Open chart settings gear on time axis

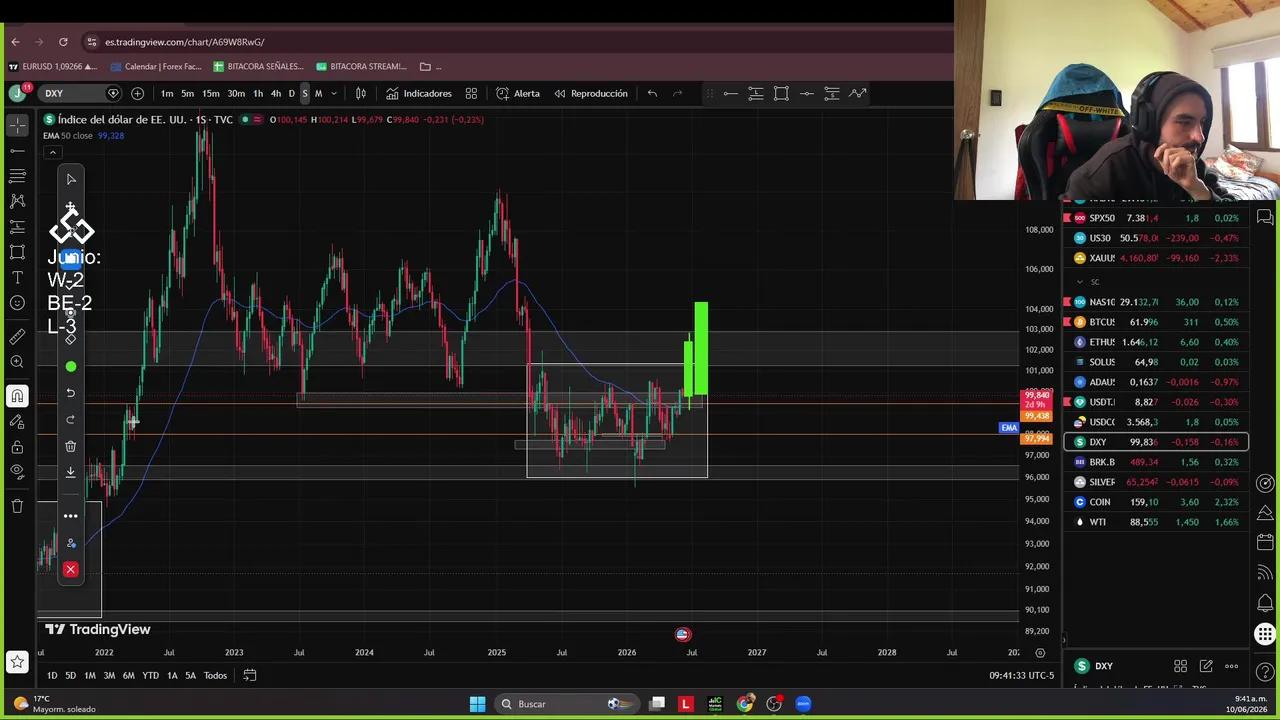[x=1040, y=653]
